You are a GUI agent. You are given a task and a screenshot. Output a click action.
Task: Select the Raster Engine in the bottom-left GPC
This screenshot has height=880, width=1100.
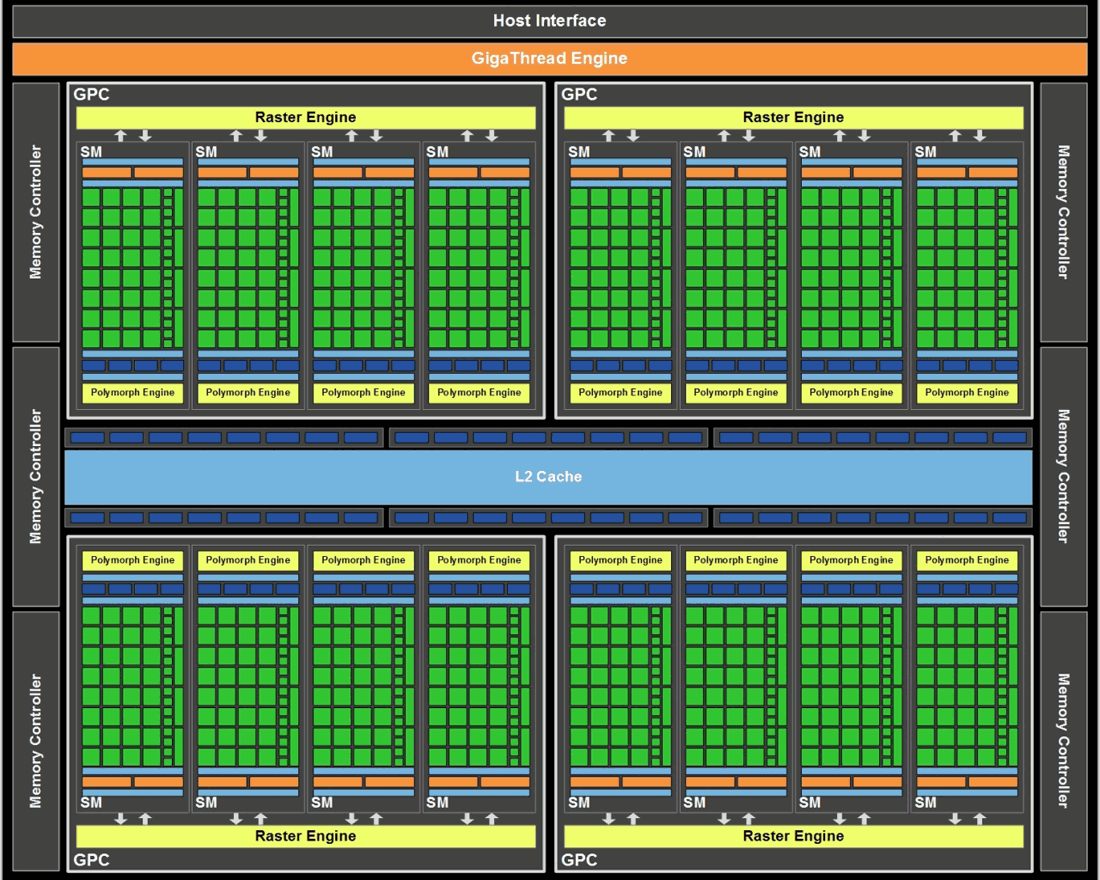point(305,836)
